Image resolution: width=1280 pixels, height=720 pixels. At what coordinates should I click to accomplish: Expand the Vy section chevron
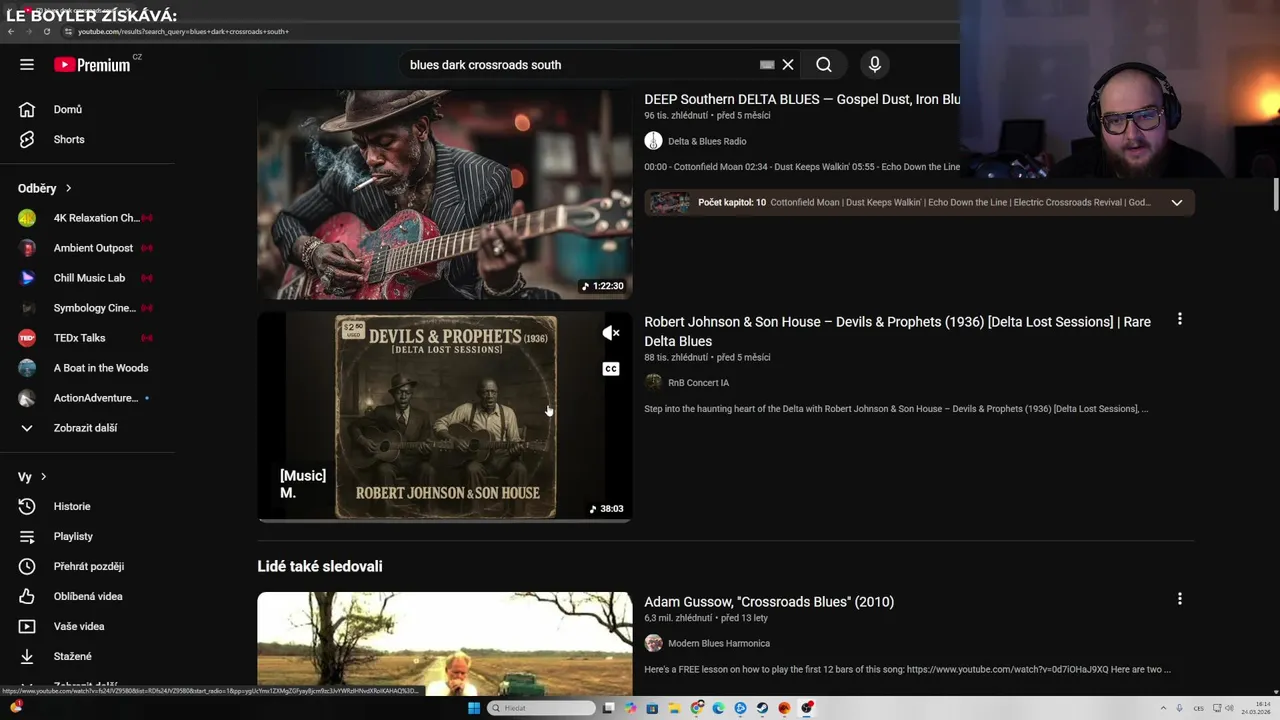[43, 477]
